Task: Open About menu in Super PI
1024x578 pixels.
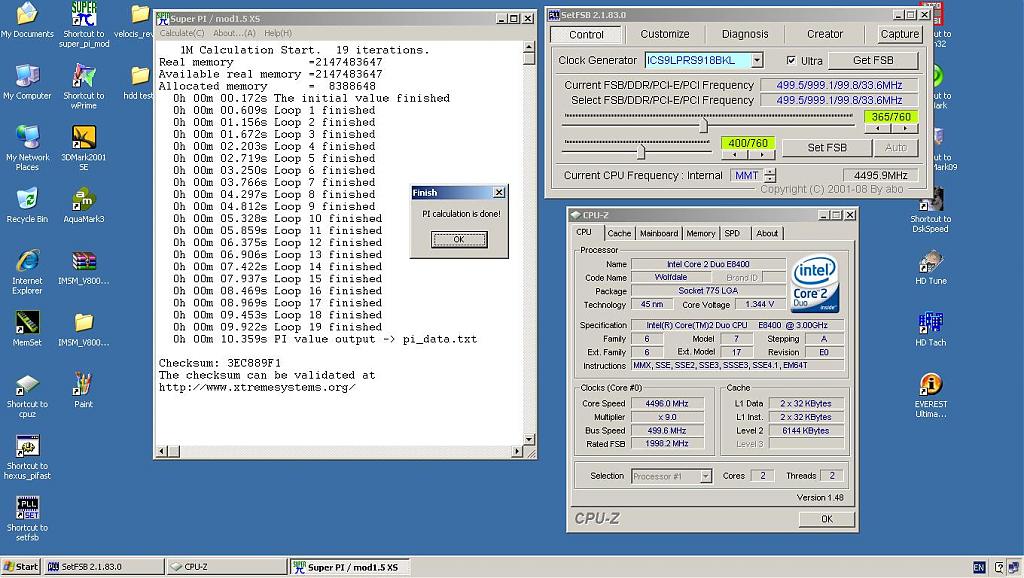Action: coord(234,33)
